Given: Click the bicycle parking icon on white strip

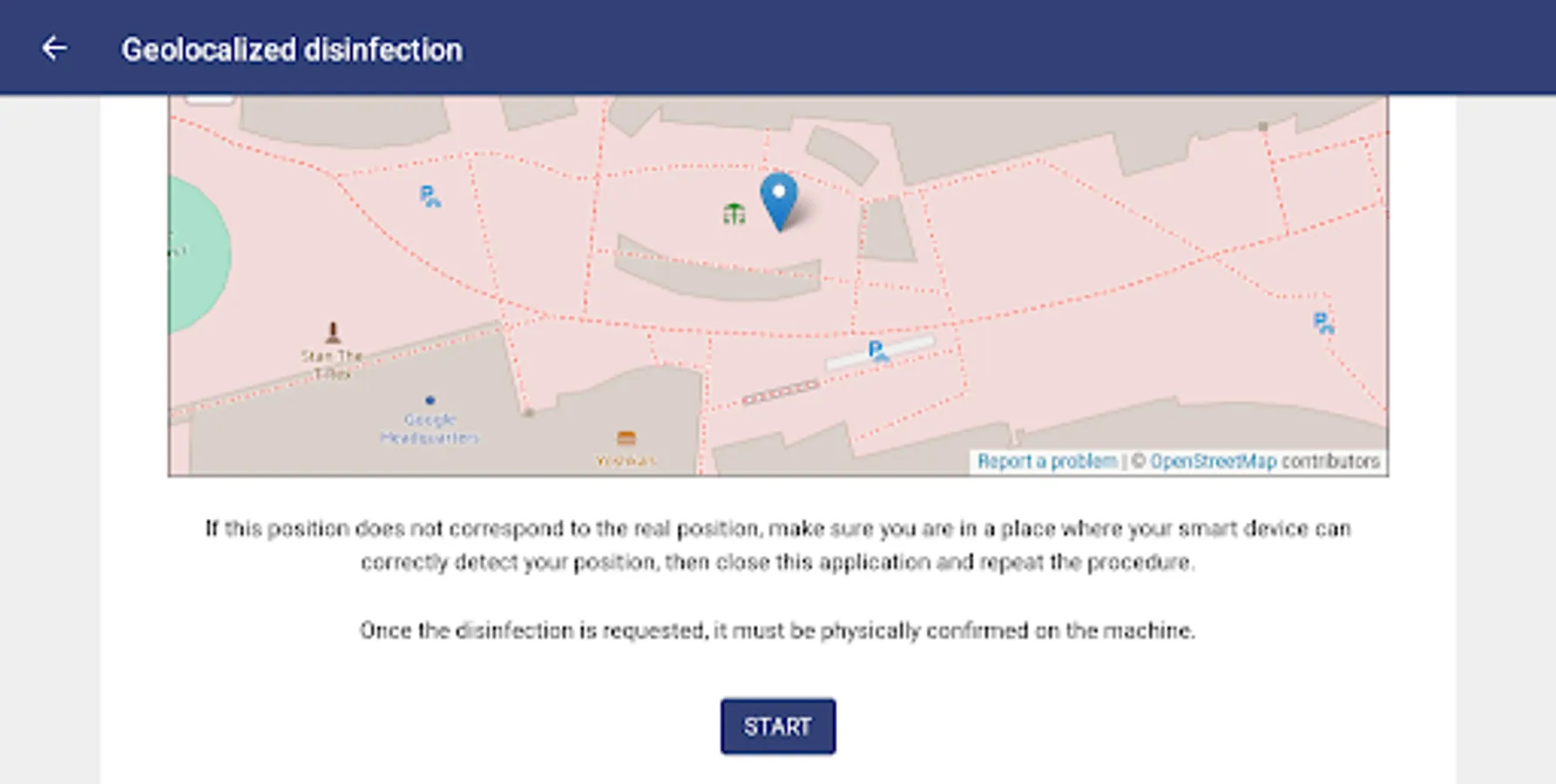Looking at the screenshot, I should click(878, 351).
